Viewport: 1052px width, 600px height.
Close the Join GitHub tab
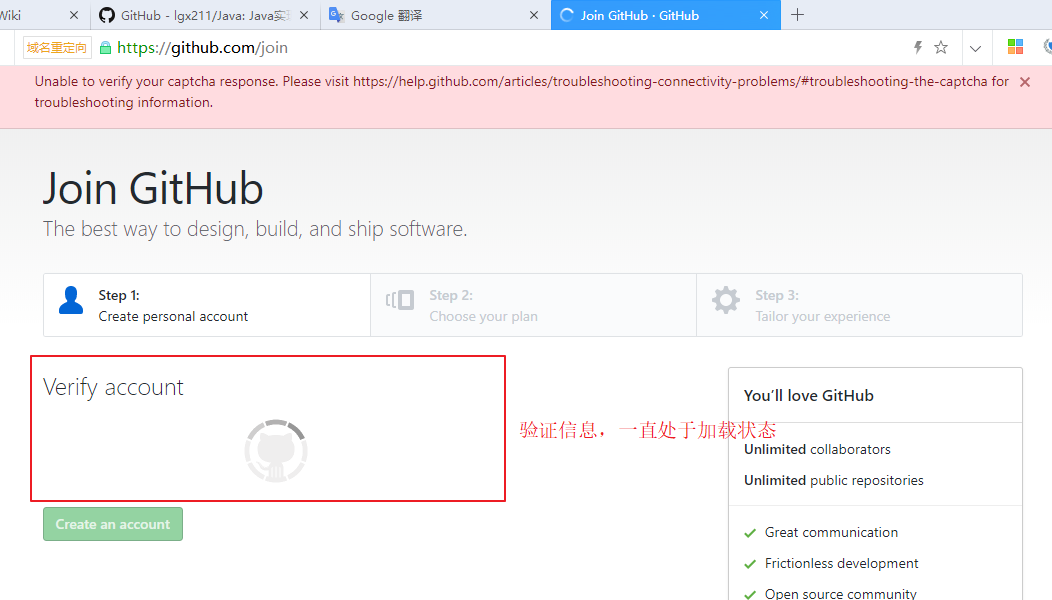(x=764, y=15)
